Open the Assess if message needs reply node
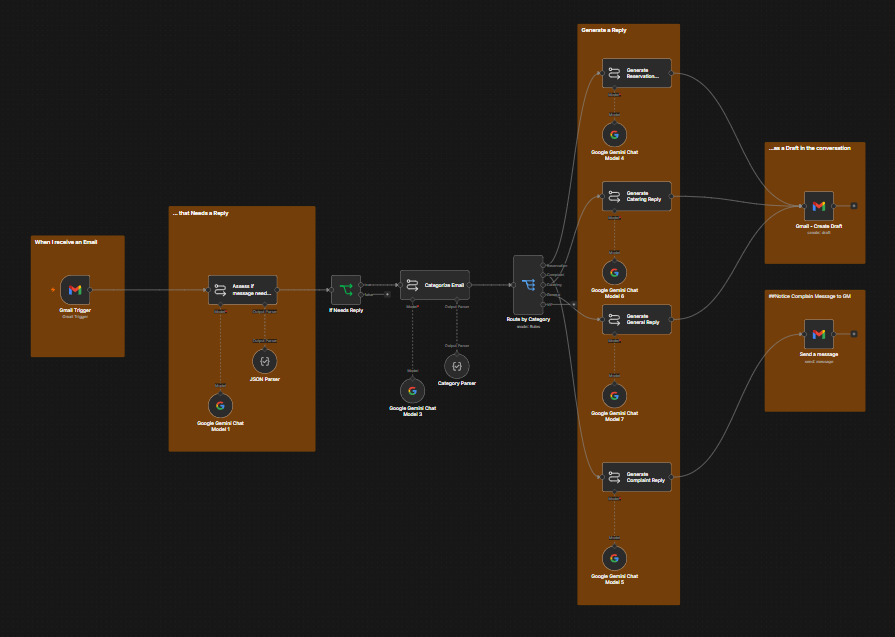 [x=243, y=290]
